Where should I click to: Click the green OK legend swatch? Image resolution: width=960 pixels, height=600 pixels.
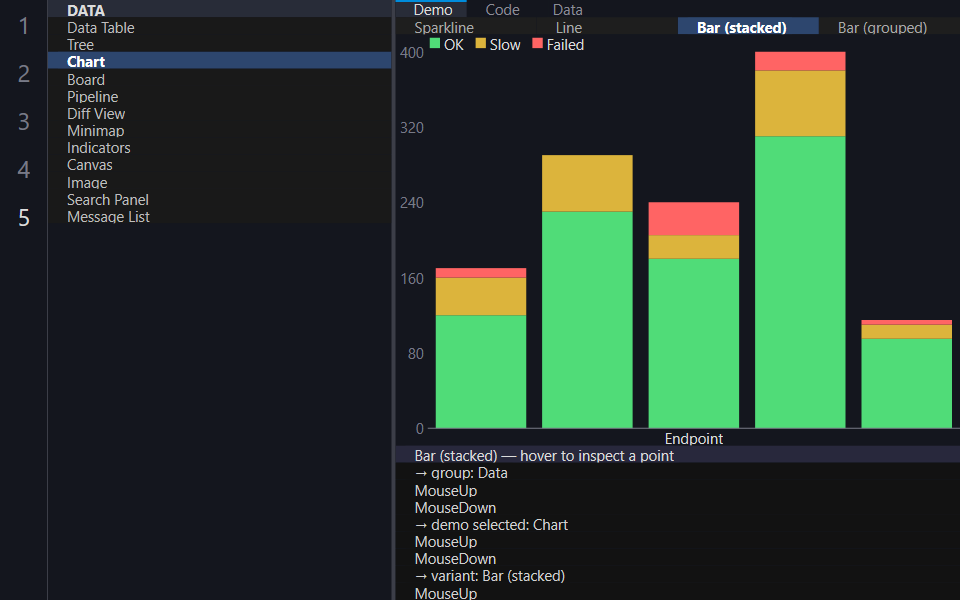coord(435,43)
